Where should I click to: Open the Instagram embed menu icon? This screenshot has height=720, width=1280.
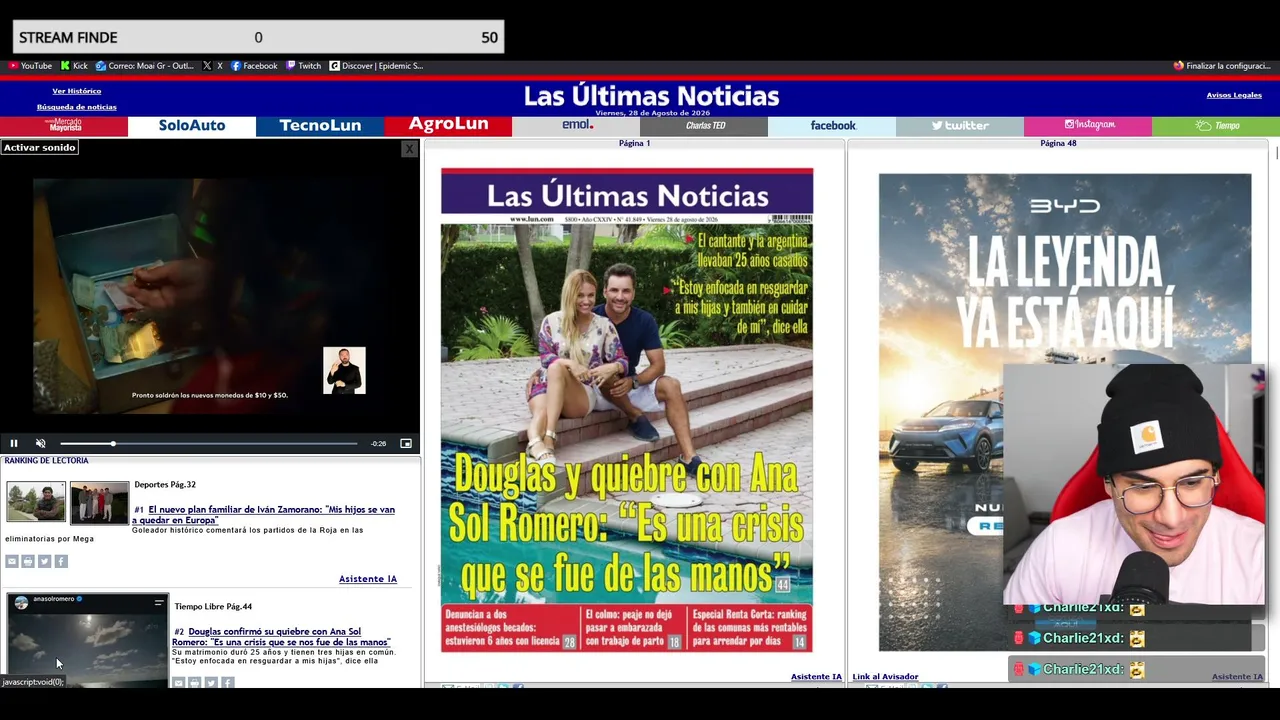[x=158, y=603]
